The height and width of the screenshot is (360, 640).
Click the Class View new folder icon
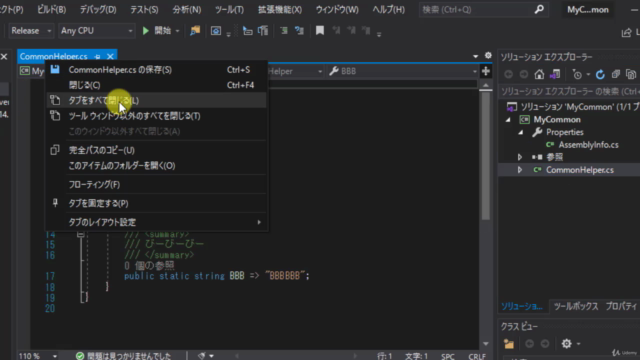[x=509, y=344]
